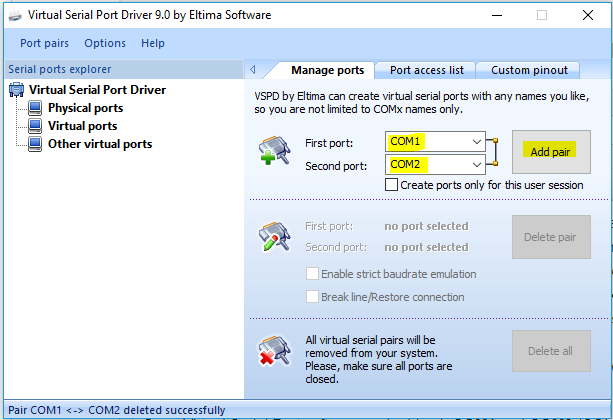Open the First port dropdown arrow
Image resolution: width=613 pixels, height=420 pixels.
click(x=477, y=142)
